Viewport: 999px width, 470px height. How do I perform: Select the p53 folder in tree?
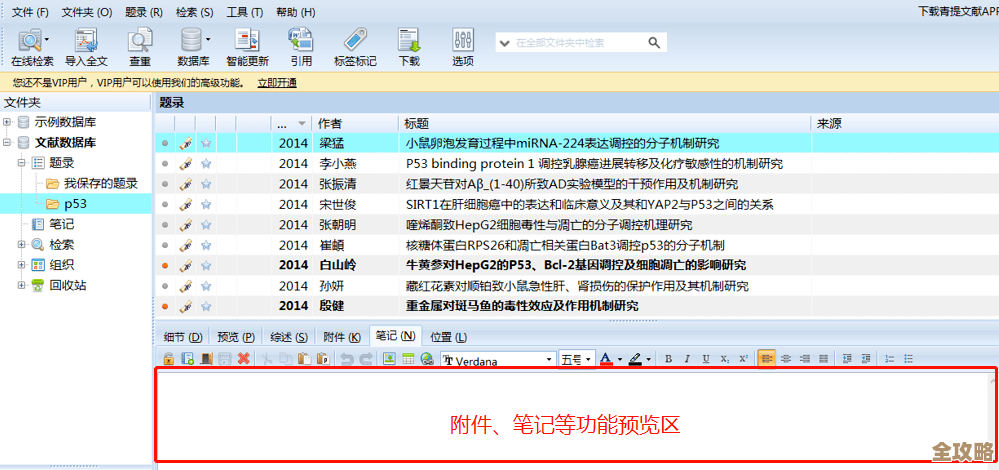tap(75, 204)
